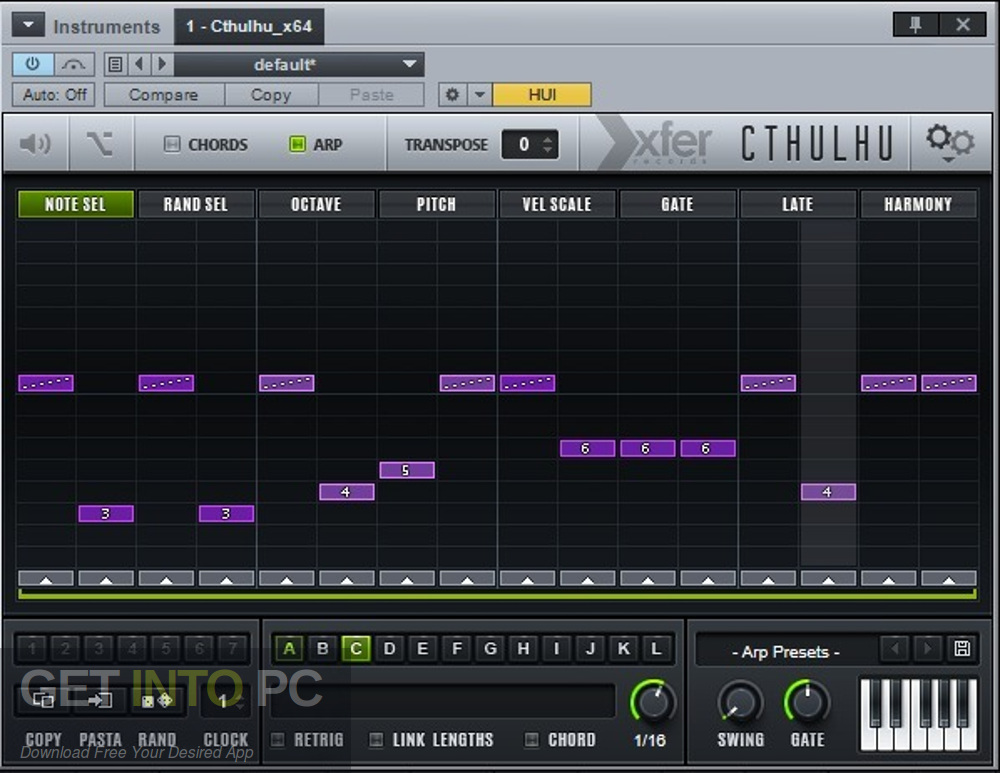Click the pattern sequence display field
Viewport: 1000px width, 773px height.
tap(444, 700)
